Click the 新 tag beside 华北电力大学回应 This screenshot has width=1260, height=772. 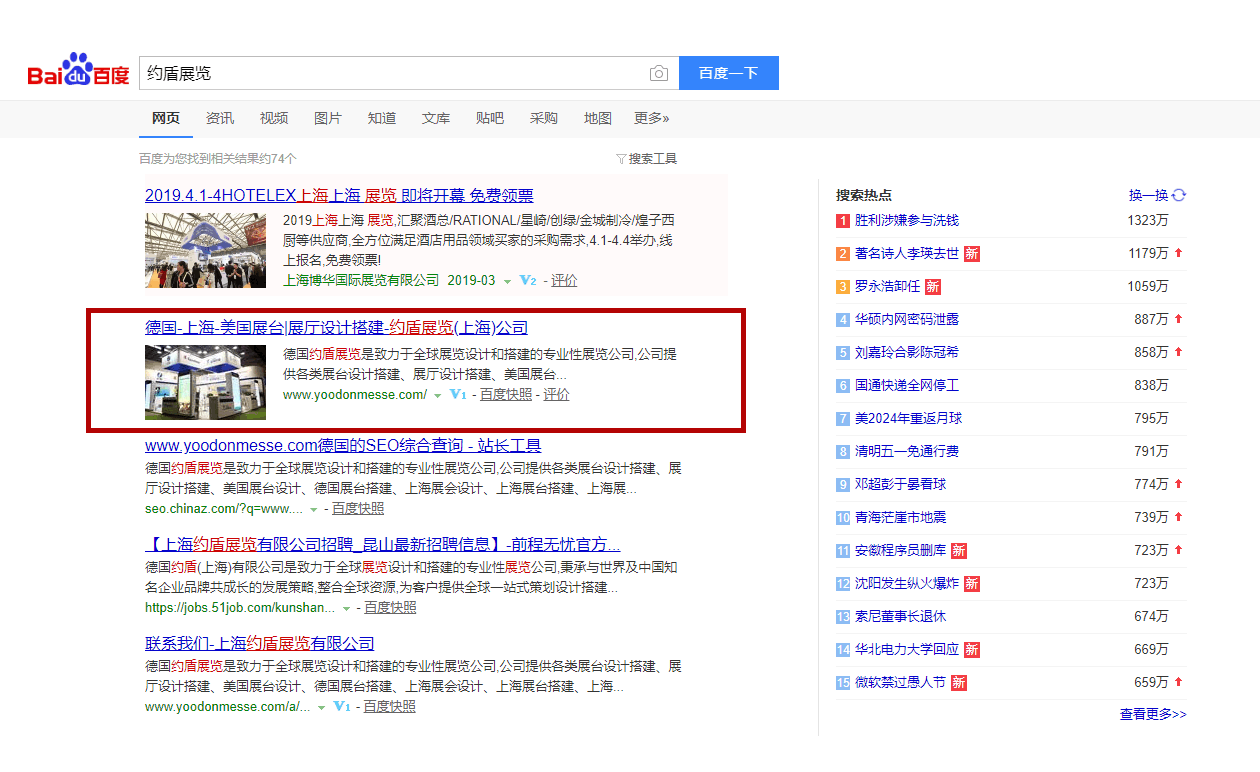coord(972,650)
